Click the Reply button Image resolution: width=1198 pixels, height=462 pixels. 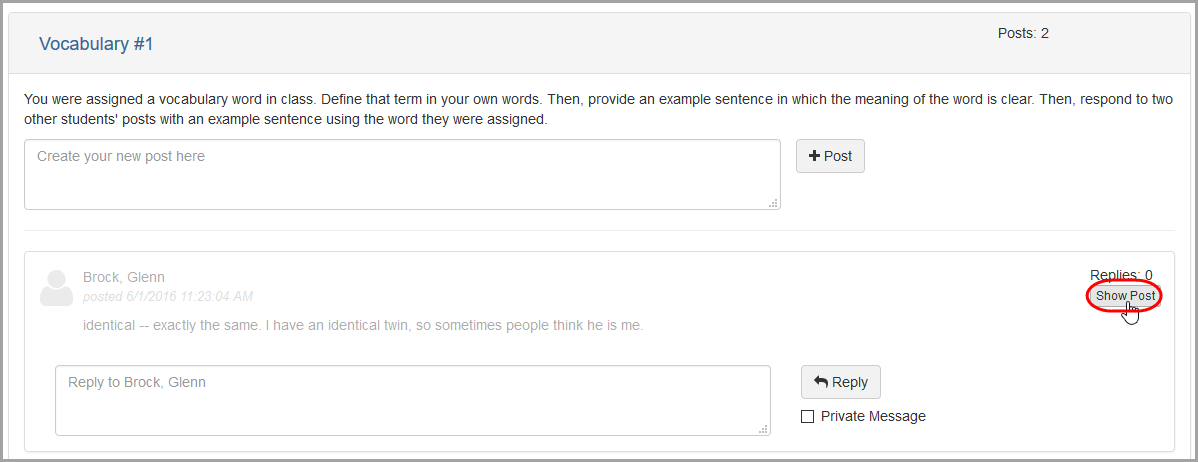coord(840,382)
